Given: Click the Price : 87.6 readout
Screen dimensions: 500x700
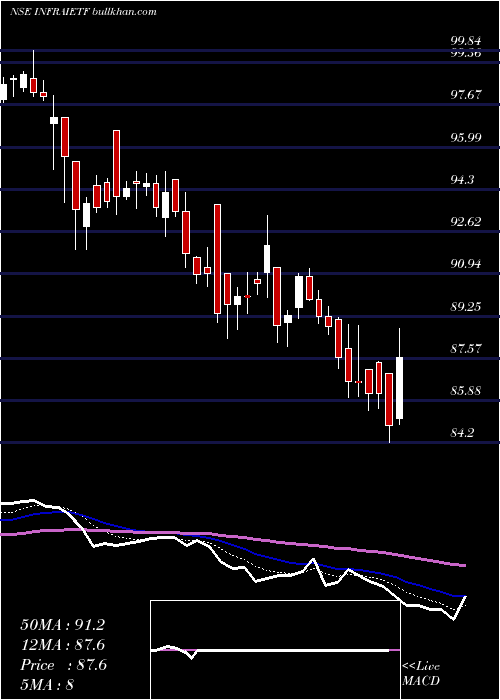Looking at the screenshot, I should (63, 665).
